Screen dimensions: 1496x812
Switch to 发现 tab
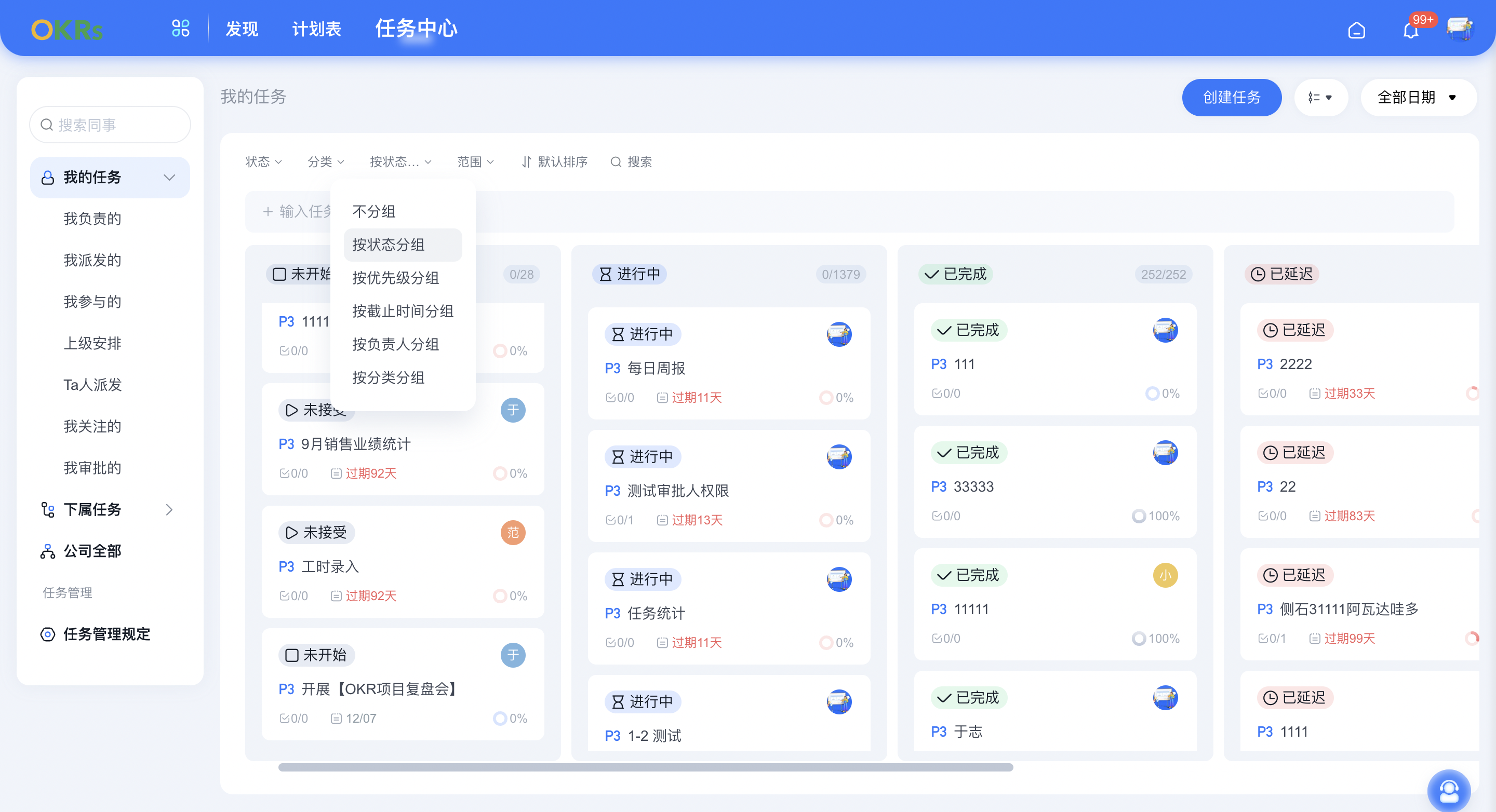242,29
